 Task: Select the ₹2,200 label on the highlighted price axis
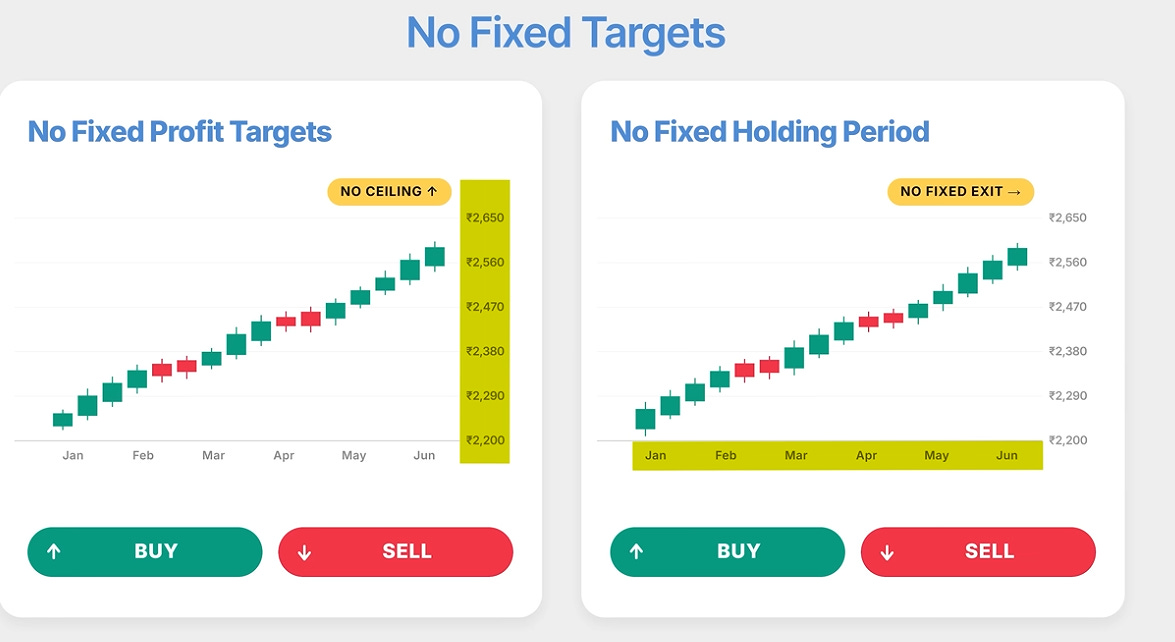tap(485, 440)
